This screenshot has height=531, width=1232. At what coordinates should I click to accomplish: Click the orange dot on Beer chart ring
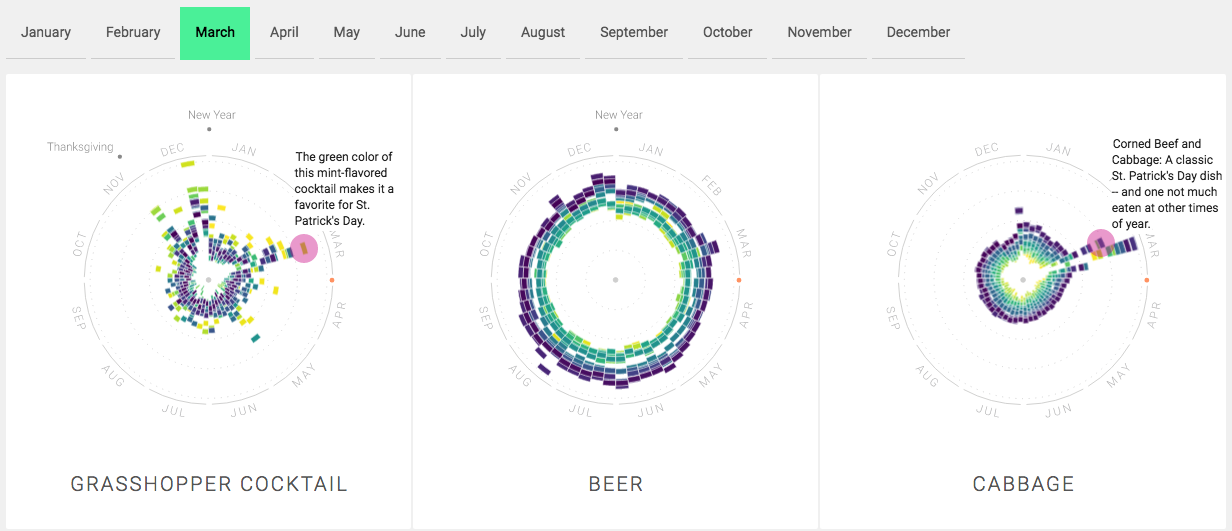coord(739,280)
